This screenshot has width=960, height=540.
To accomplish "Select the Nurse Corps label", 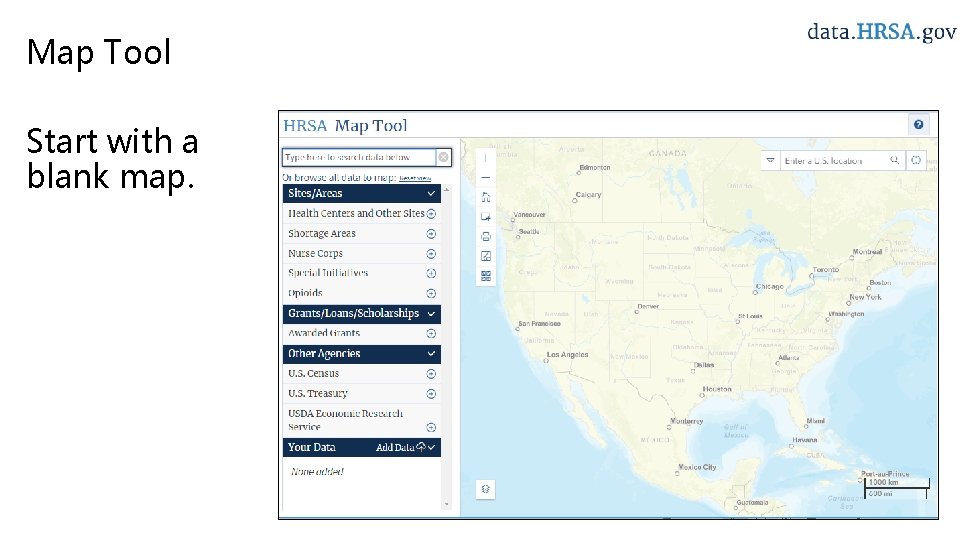I will click(x=315, y=253).
